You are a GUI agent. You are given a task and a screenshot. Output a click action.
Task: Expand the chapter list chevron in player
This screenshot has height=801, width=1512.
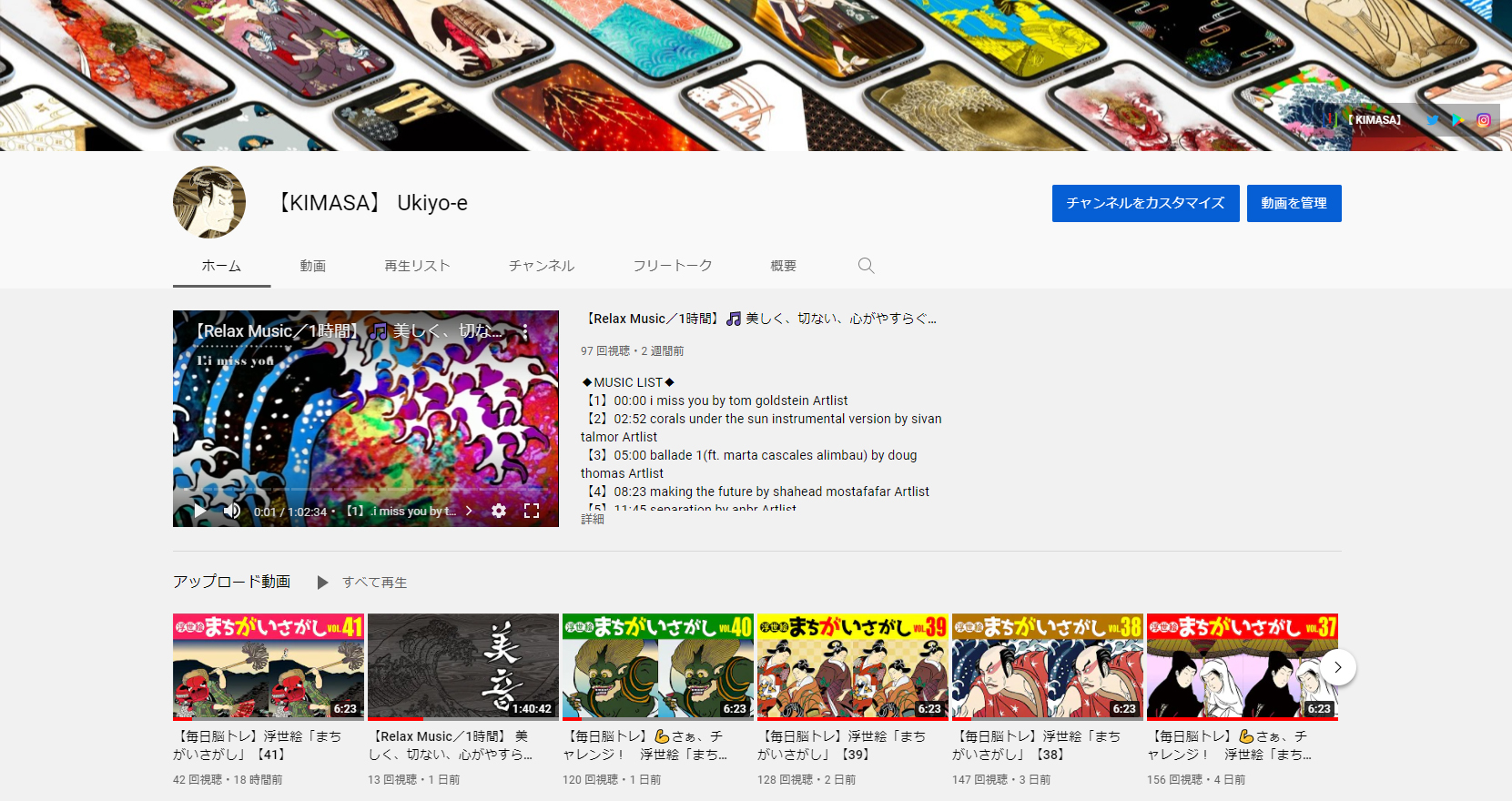469,511
